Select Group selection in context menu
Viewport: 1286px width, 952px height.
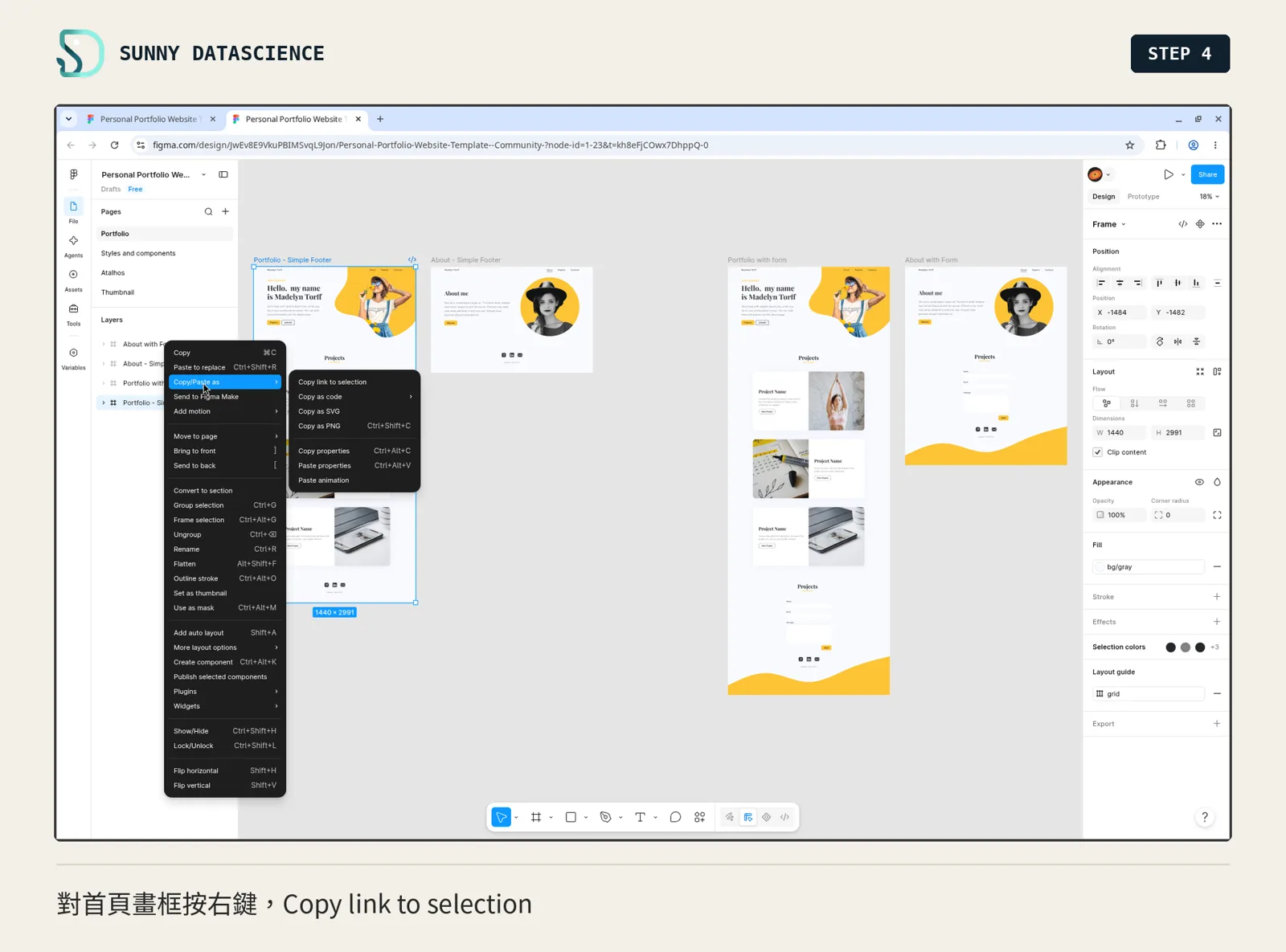tap(225, 505)
